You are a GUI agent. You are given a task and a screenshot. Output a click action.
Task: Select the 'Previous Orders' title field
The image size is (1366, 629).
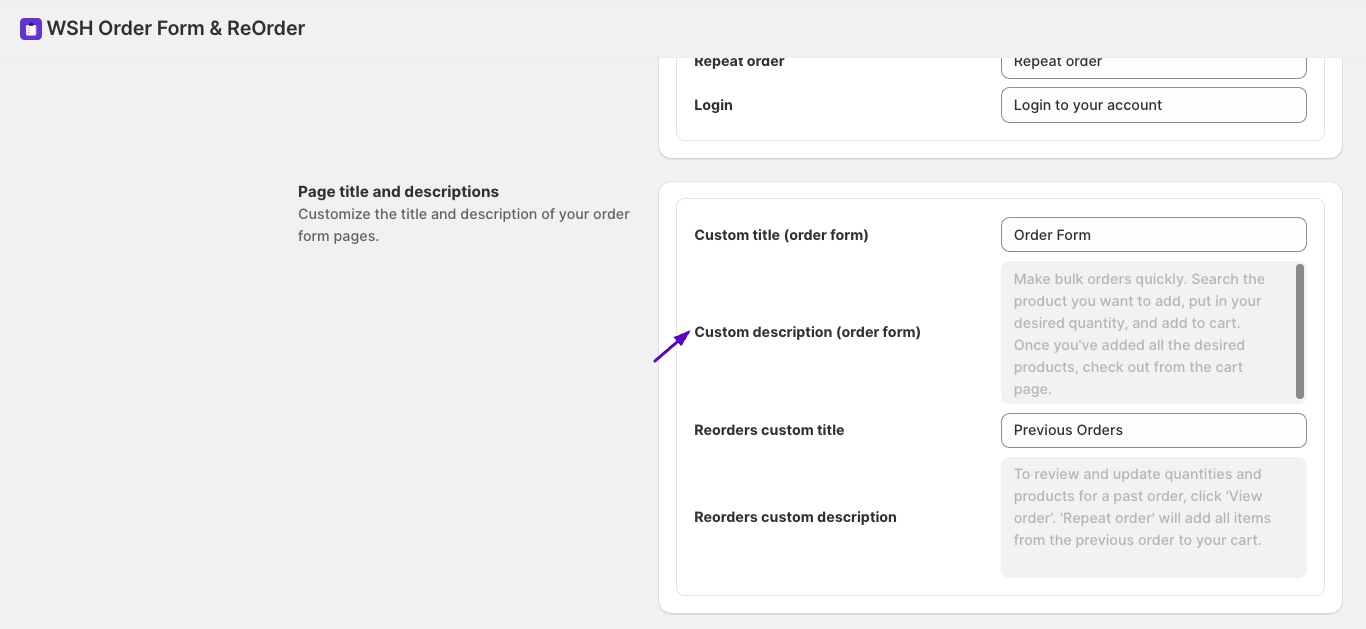tap(1153, 430)
